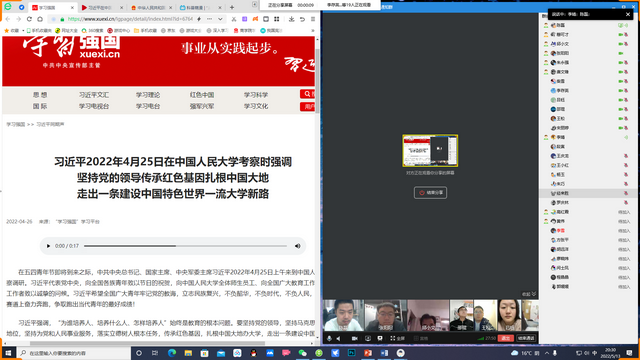
Task: Open the browser download manager icon
Action: (291, 19)
